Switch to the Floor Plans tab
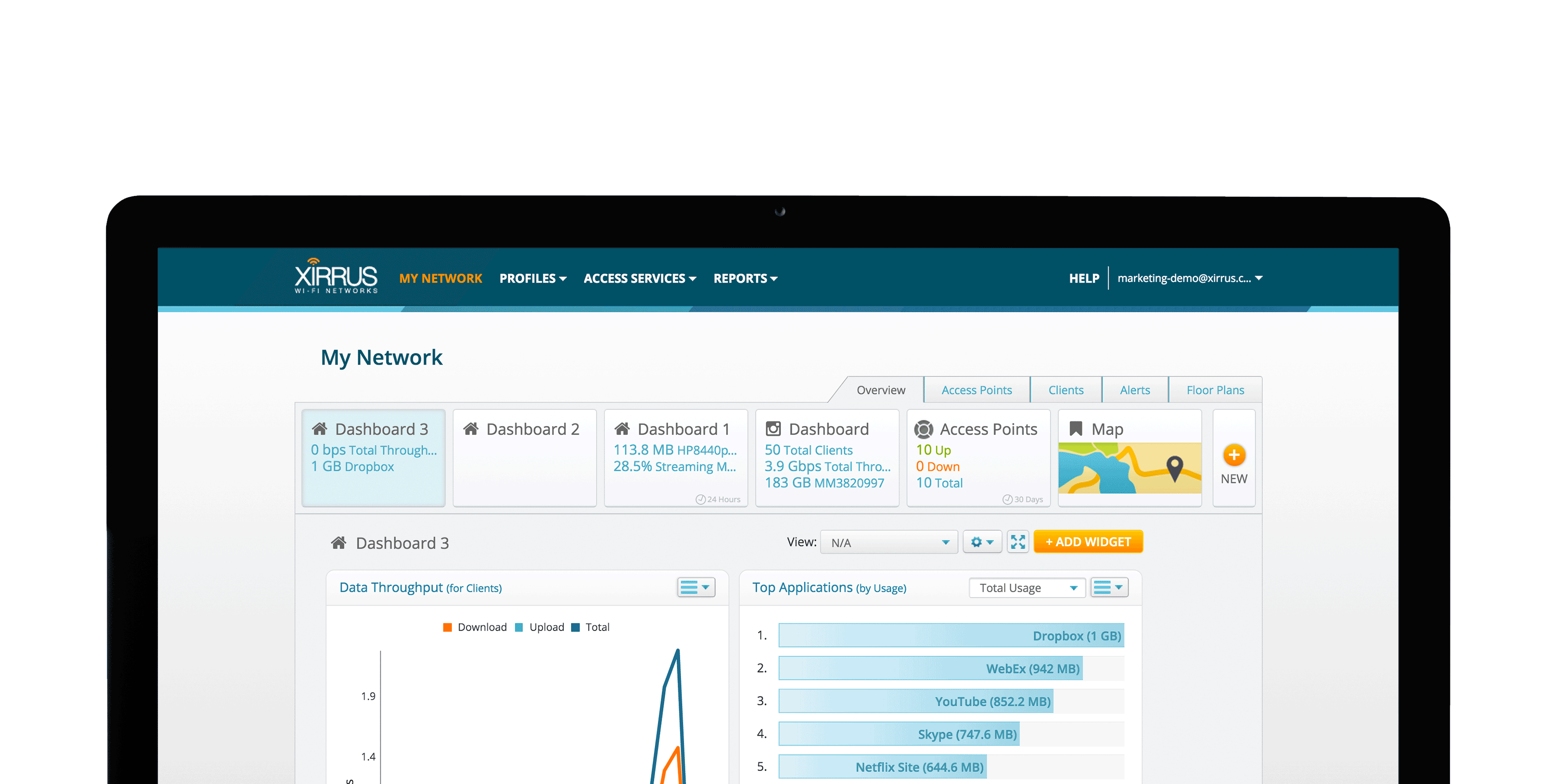Viewport: 1551px width, 784px height. point(1215,390)
